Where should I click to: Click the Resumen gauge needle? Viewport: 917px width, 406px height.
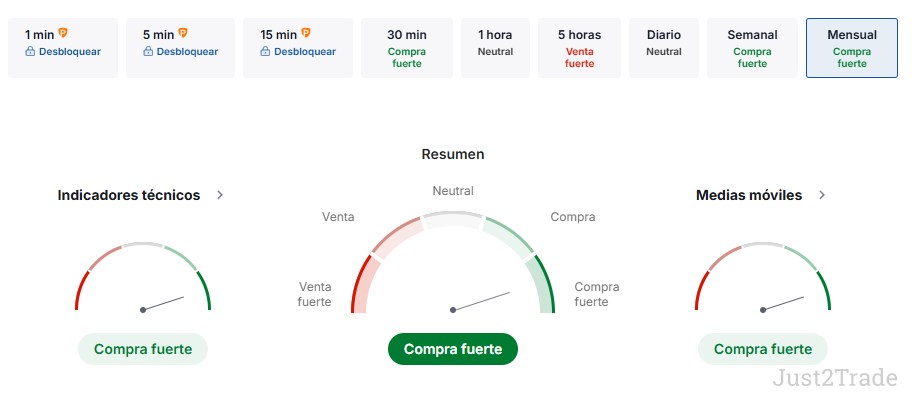(482, 301)
